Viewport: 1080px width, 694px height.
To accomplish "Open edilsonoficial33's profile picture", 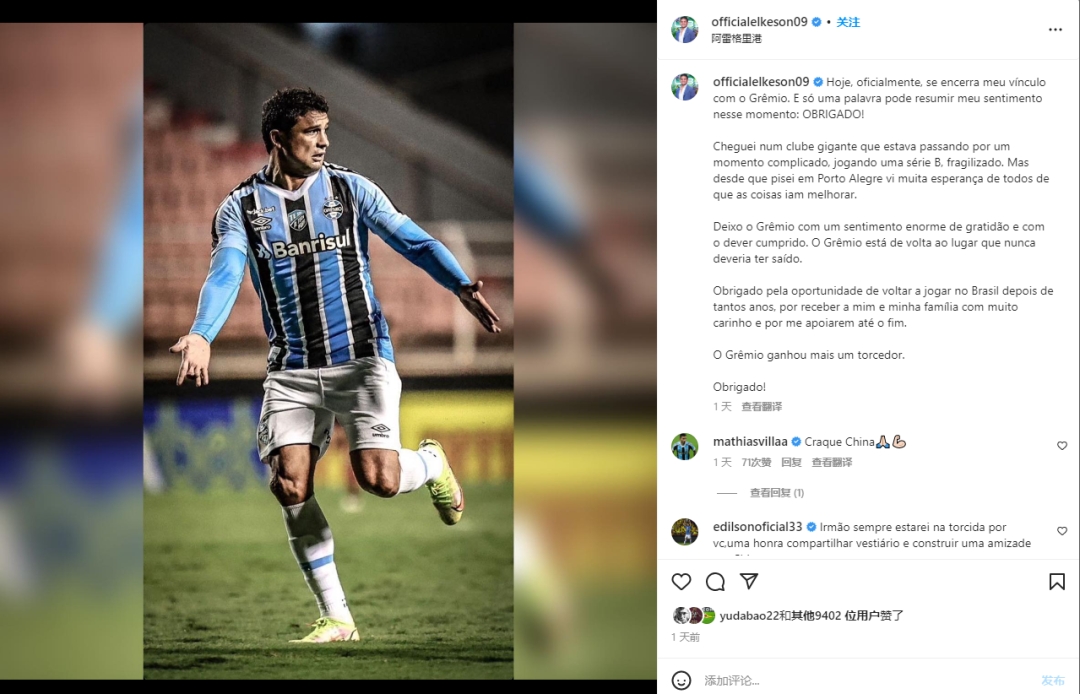I will coord(685,532).
